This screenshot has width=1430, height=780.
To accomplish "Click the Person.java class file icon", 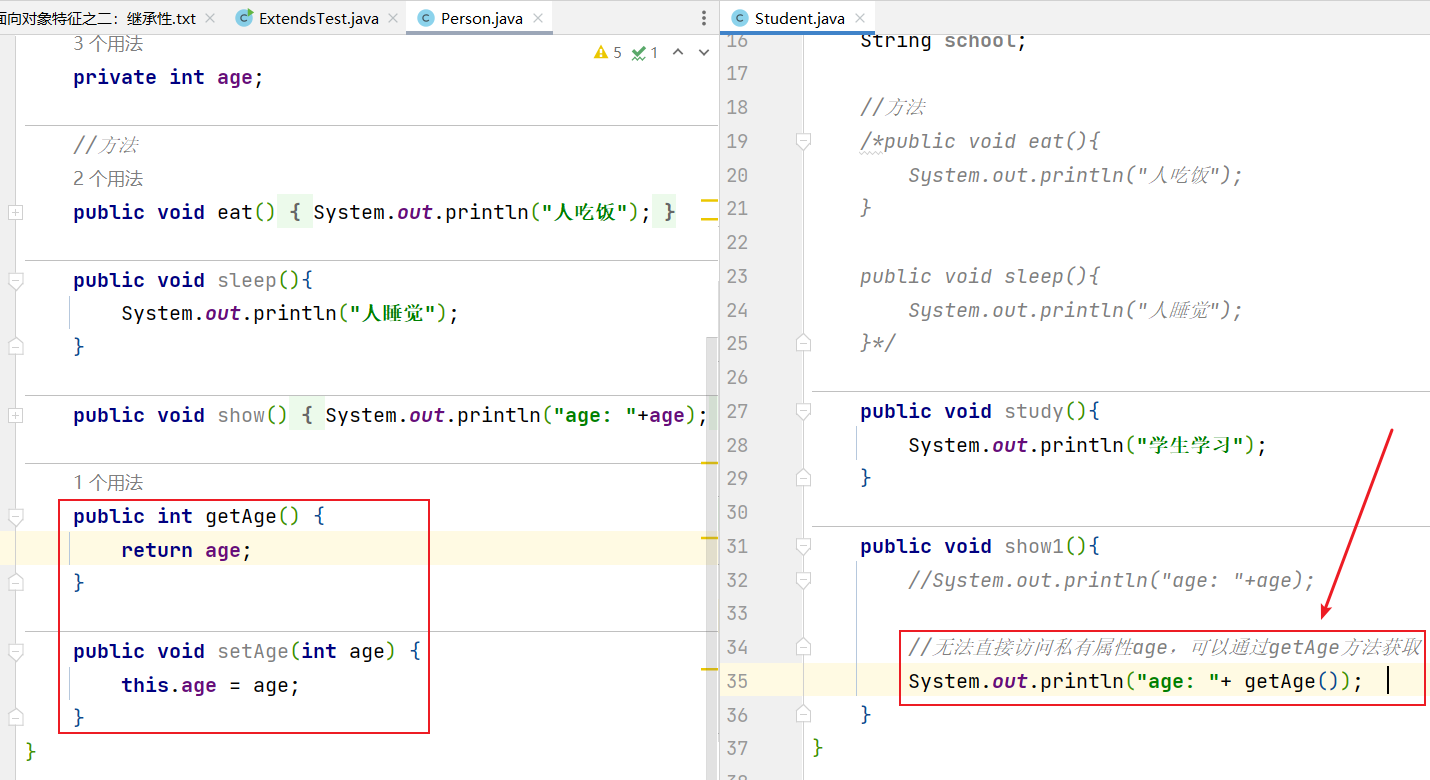I will pos(426,18).
